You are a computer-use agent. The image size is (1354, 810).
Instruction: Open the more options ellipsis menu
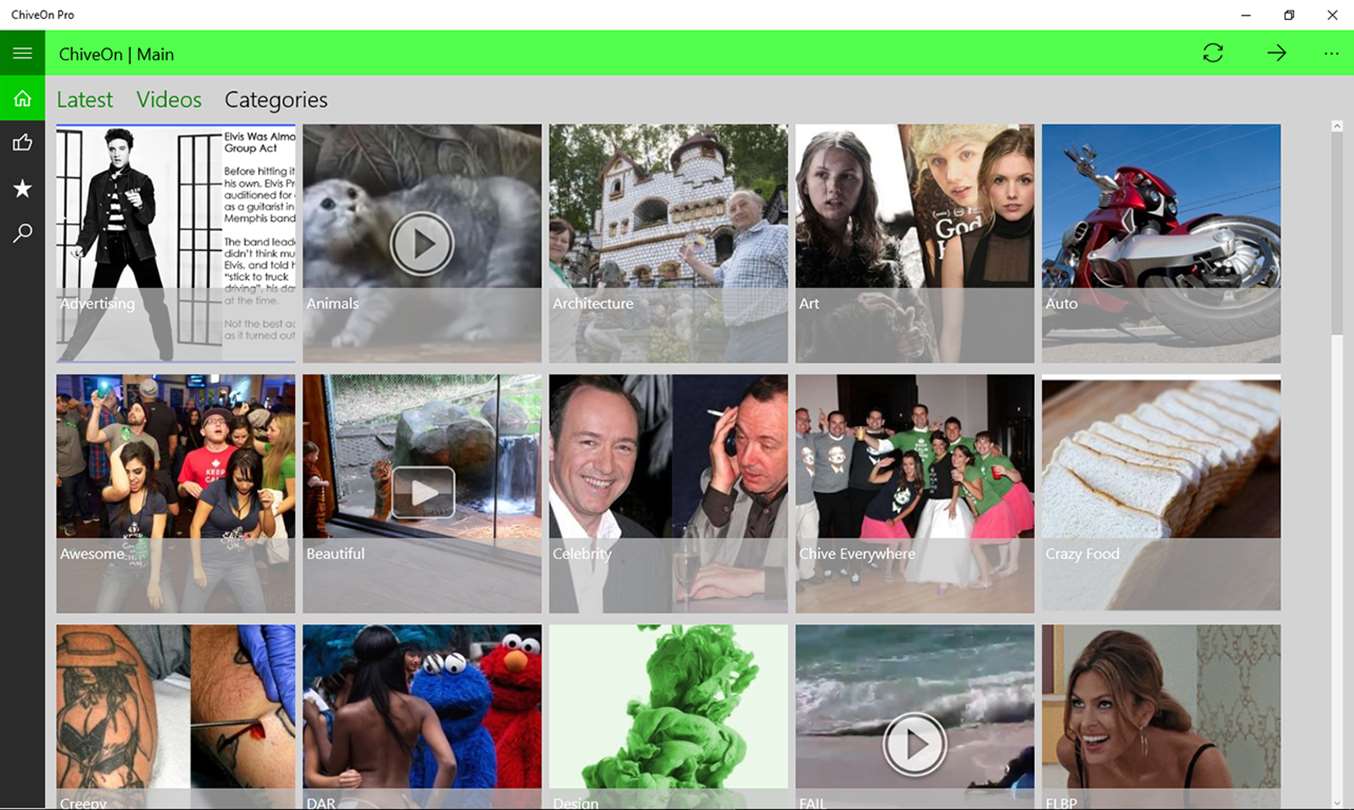click(x=1331, y=53)
